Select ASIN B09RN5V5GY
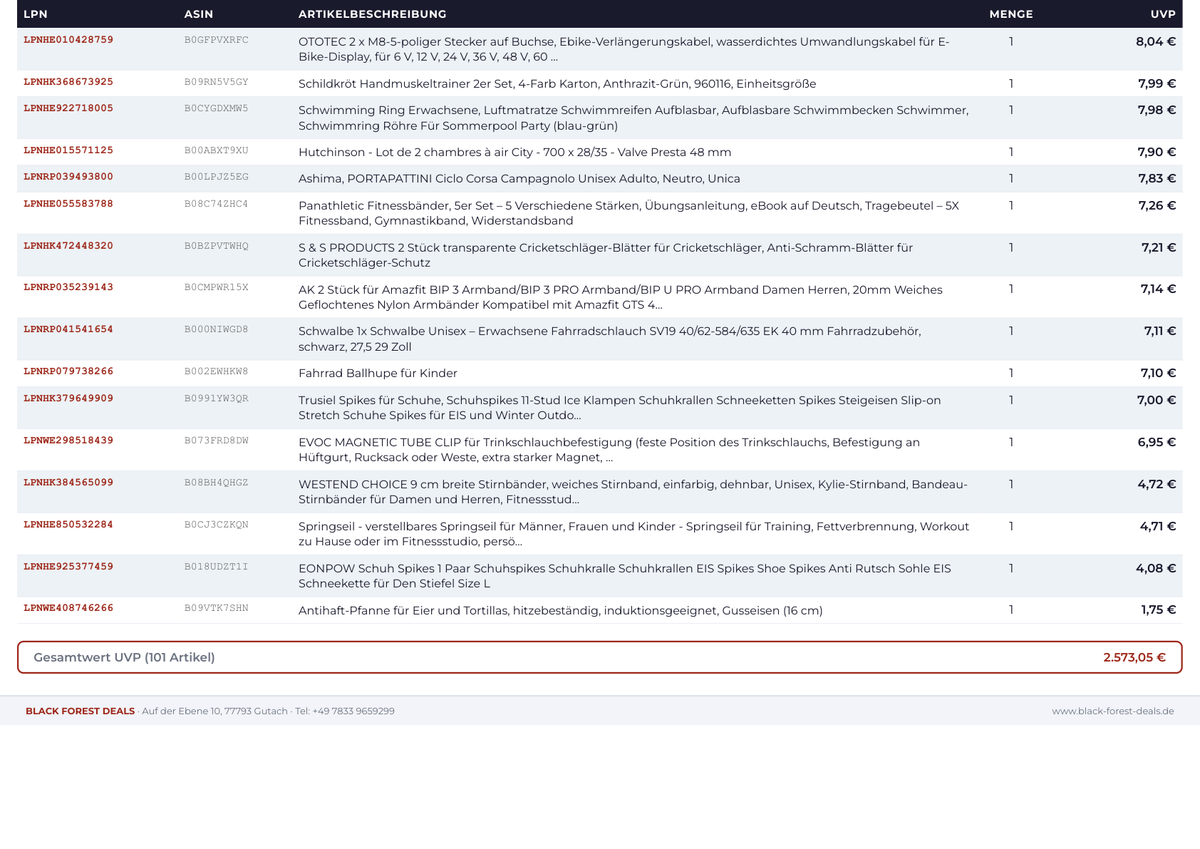Screen dimensions: 1200x849 point(216,82)
